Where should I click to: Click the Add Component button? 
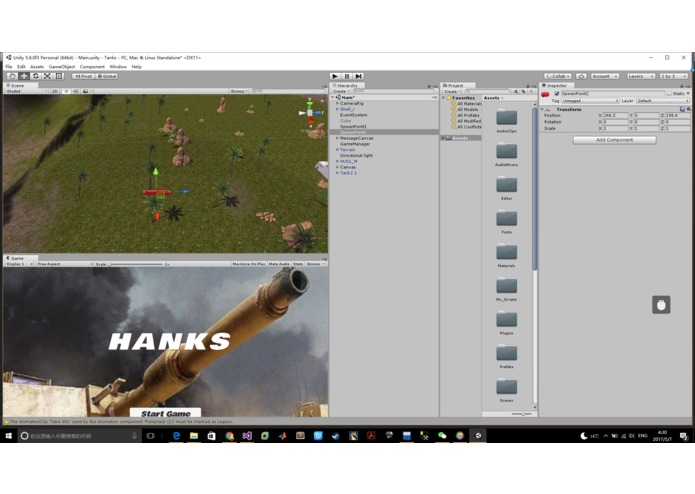[x=614, y=140]
